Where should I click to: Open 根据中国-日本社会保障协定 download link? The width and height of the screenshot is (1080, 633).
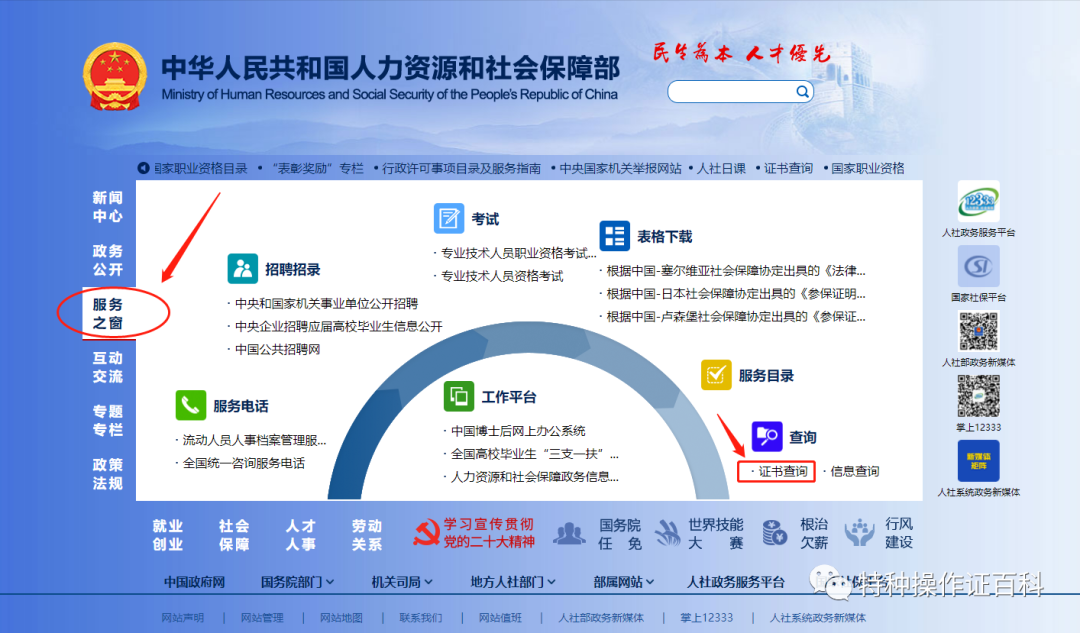(736, 293)
